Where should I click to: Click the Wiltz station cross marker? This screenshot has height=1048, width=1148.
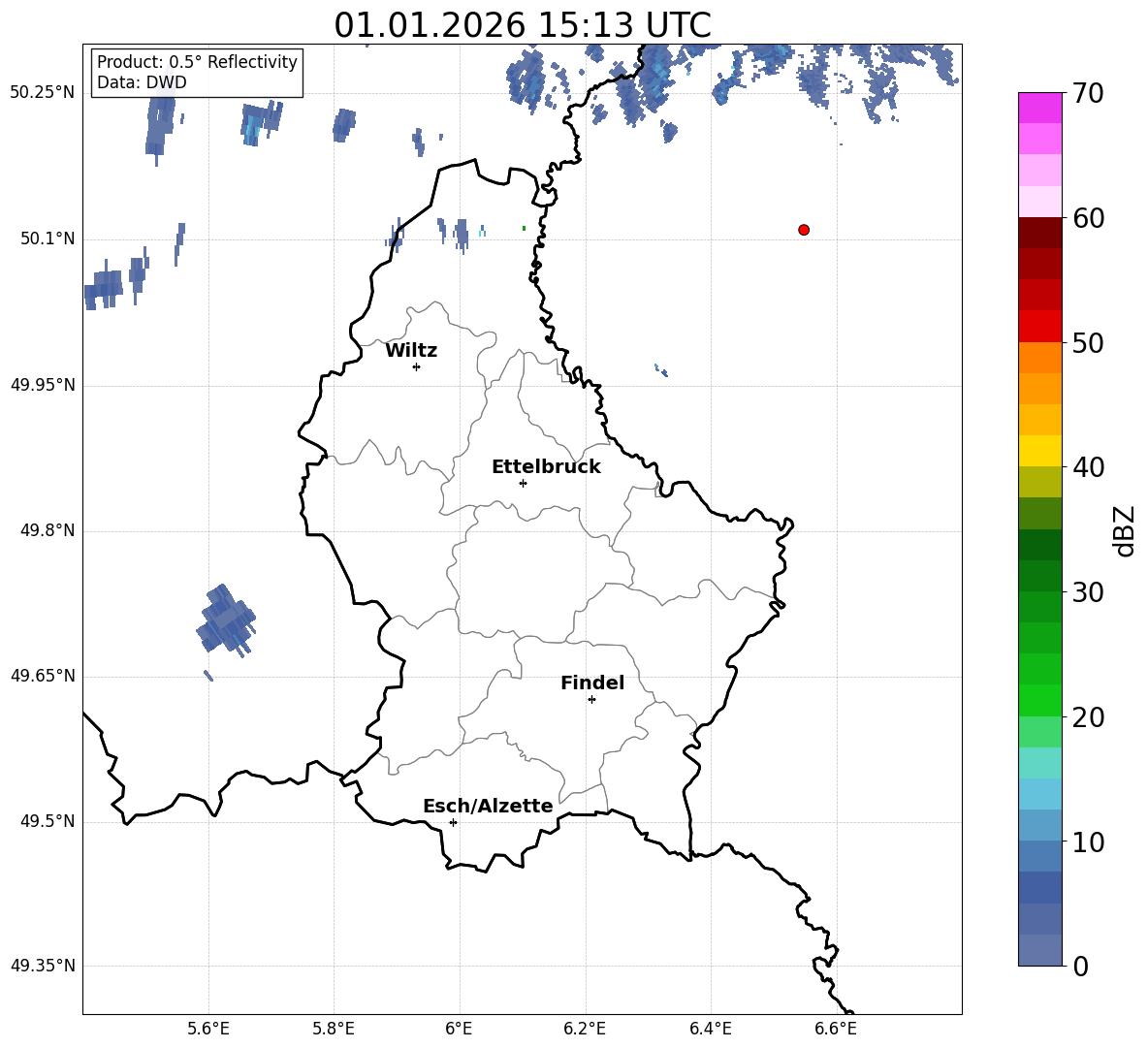coord(417,366)
